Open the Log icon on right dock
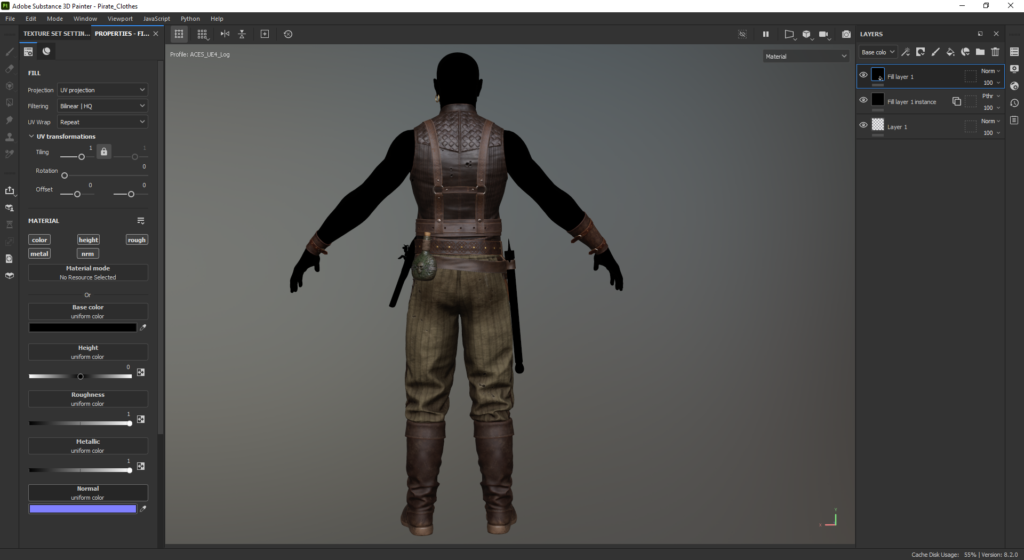Viewport: 1024px width, 560px height. click(1014, 120)
